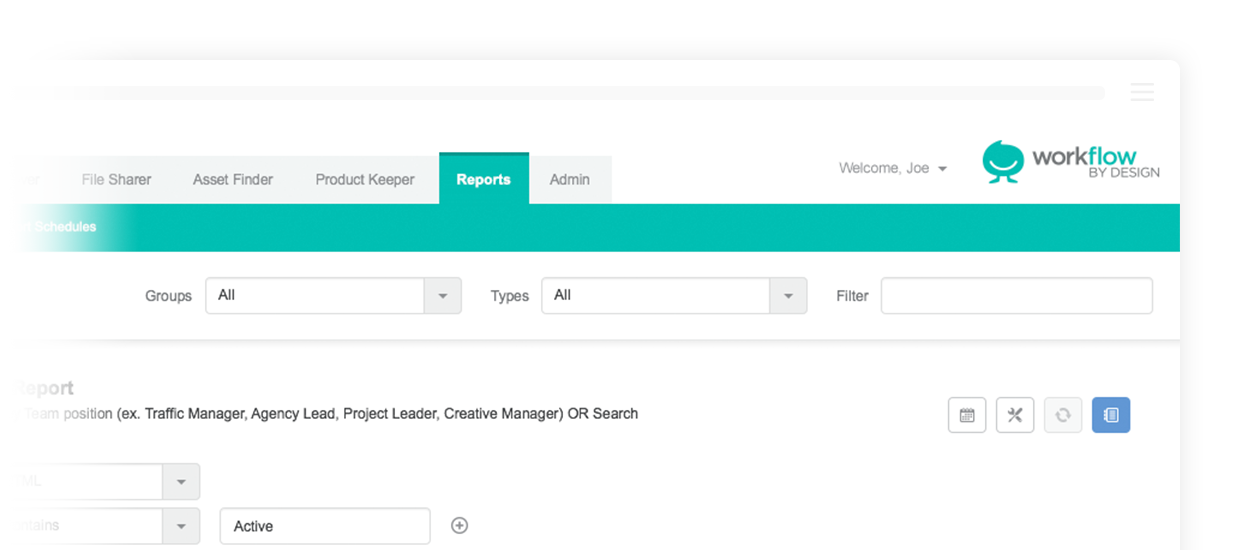Add a filter condition with plus icon
Viewport: 1240px width, 550px height.
[460, 526]
